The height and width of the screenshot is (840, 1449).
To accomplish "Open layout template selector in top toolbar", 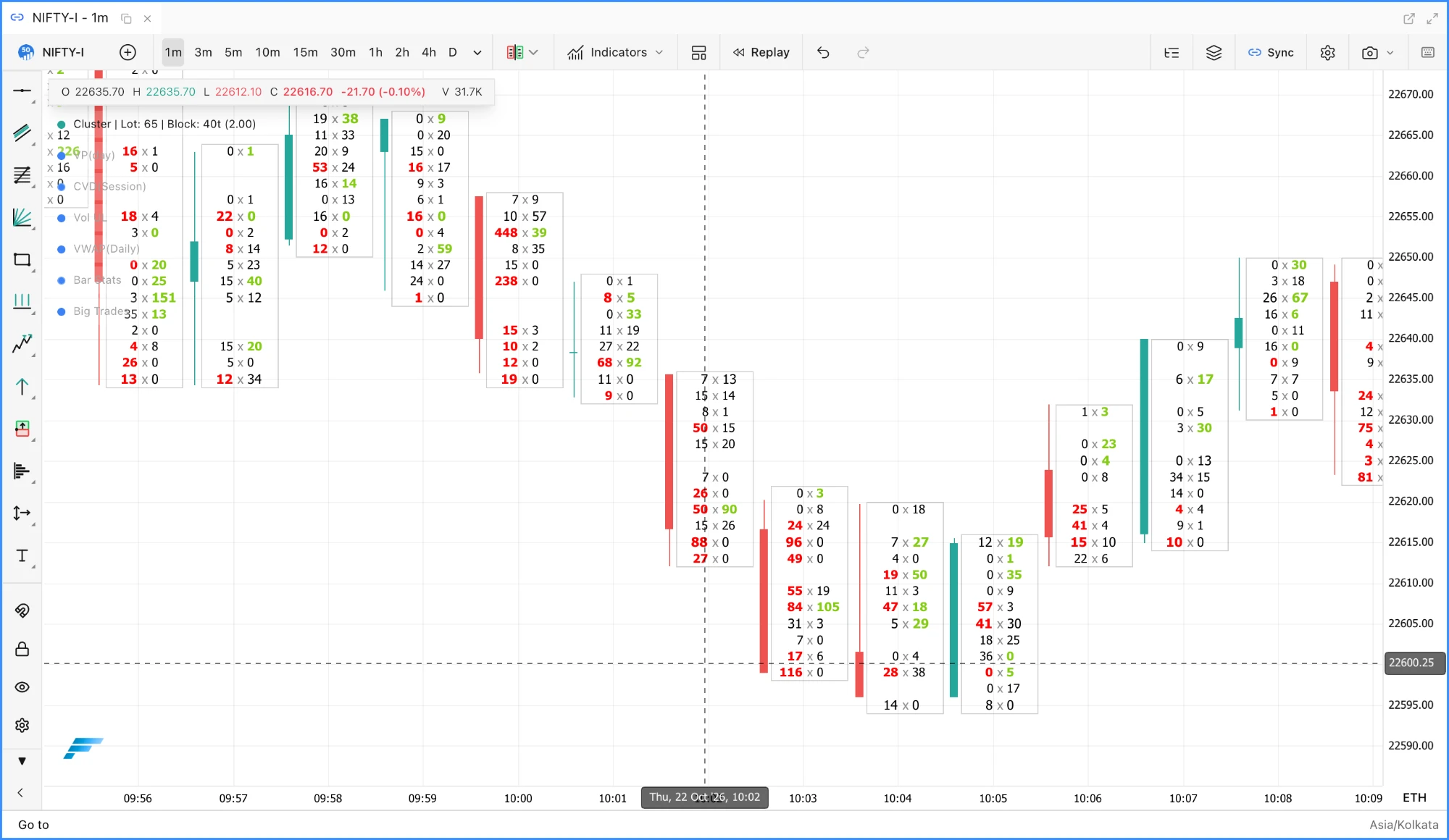I will [x=698, y=52].
